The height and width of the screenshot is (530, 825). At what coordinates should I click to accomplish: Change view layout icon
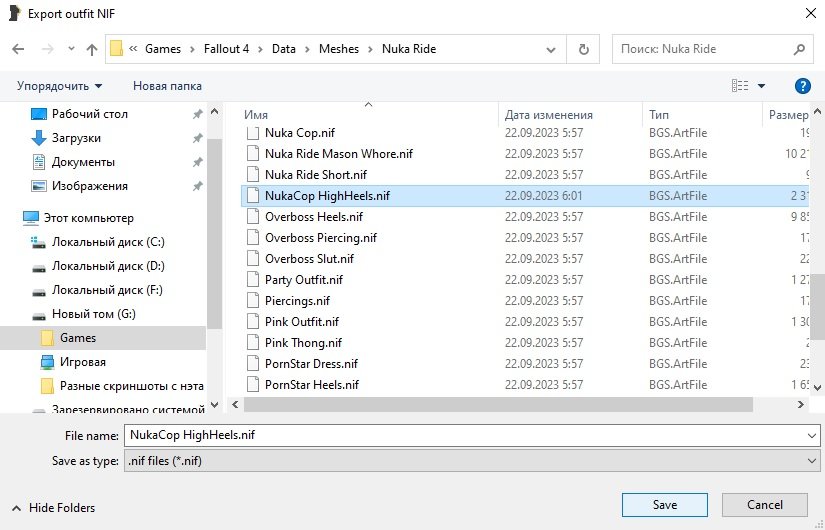pyautogui.click(x=740, y=86)
